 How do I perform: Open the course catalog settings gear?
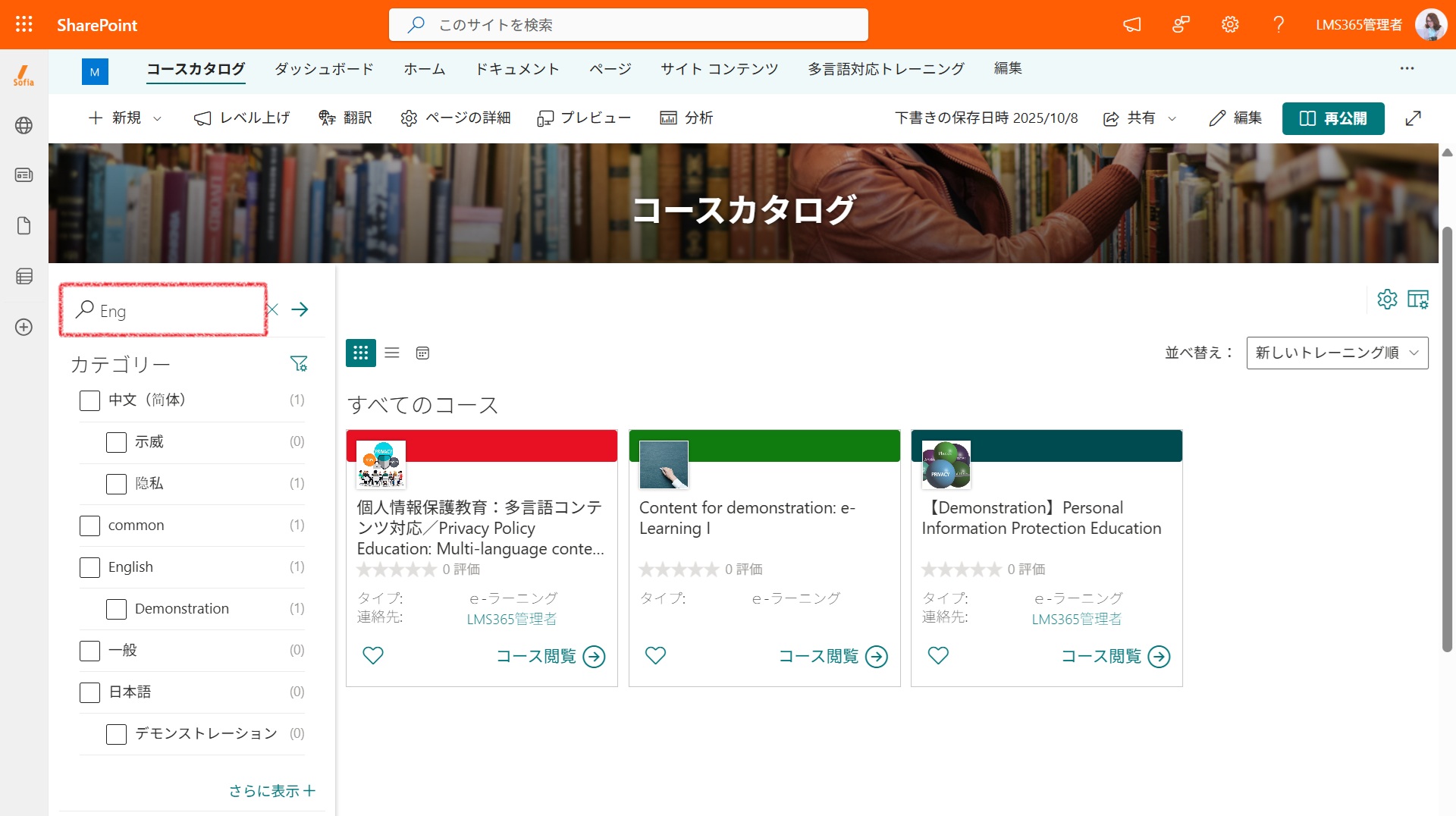pyautogui.click(x=1387, y=299)
